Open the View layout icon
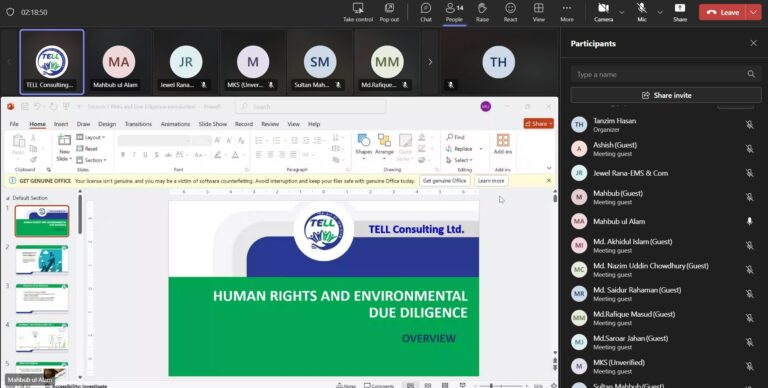Viewport: 768px width, 388px height. (x=538, y=8)
